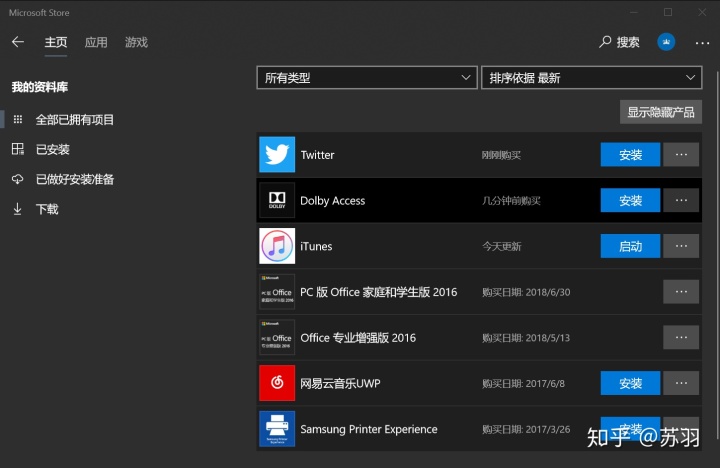Select 已安装 in sidebar
Viewport: 720px width, 468px height.
click(x=53, y=149)
